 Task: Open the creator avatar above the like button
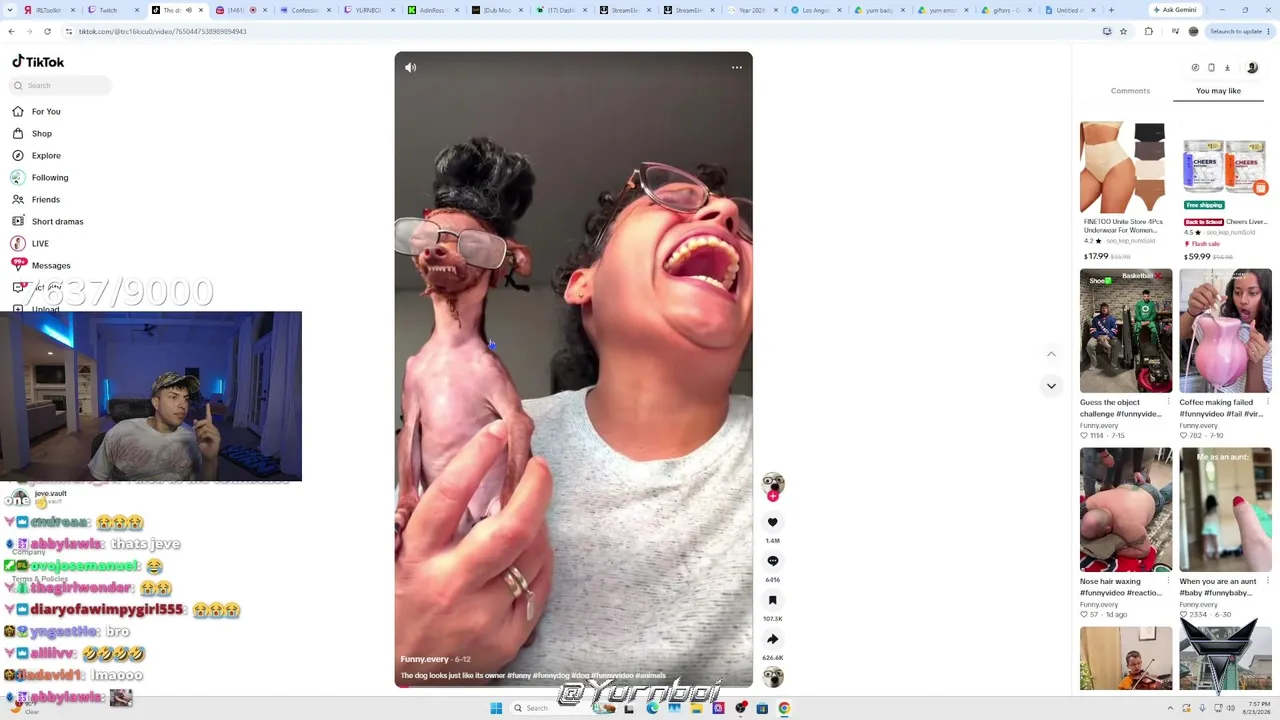(x=772, y=484)
